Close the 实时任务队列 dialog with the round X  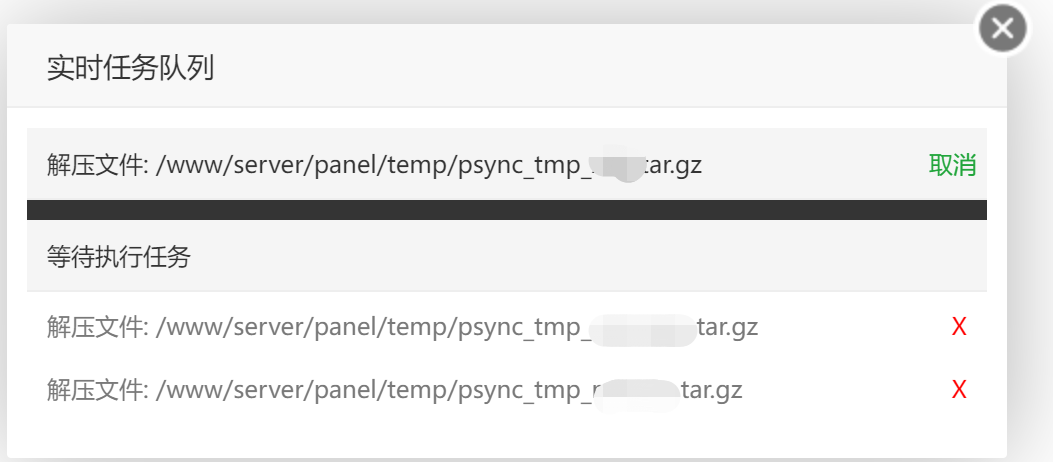tap(1003, 28)
